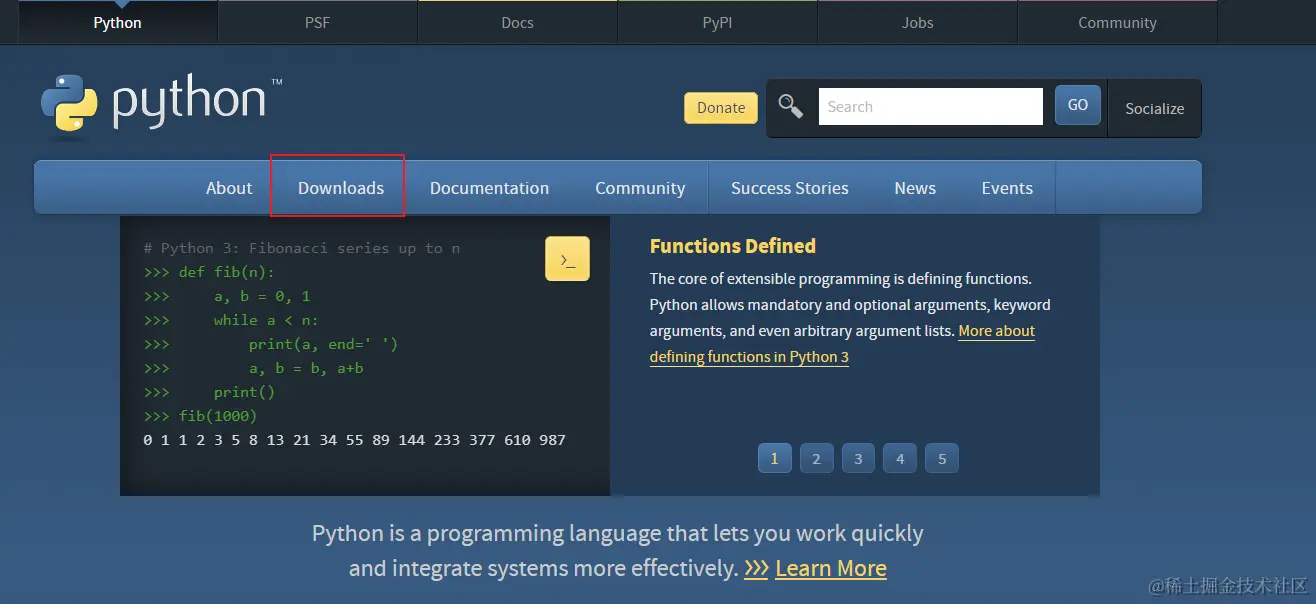This screenshot has width=1316, height=604.
Task: Click the Donate button
Action: pyautogui.click(x=721, y=108)
